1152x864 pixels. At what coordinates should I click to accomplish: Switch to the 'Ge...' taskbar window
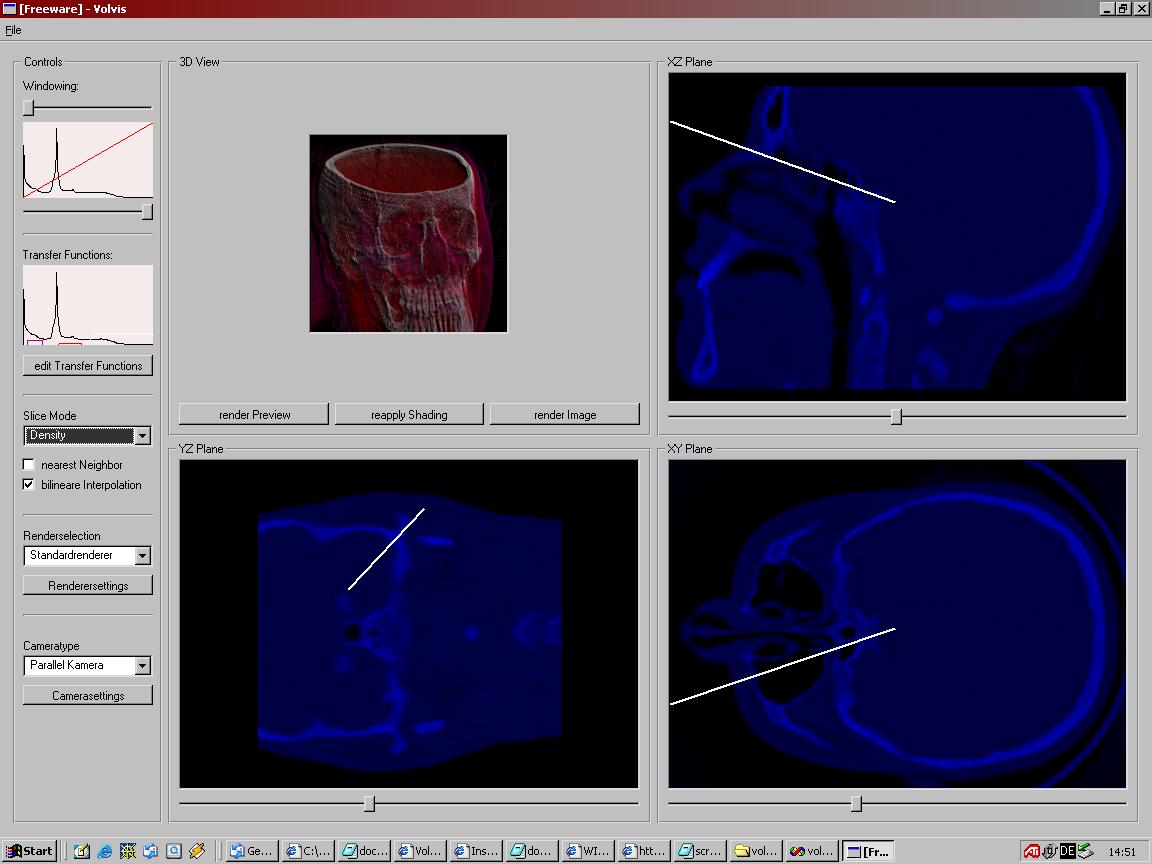[251, 851]
